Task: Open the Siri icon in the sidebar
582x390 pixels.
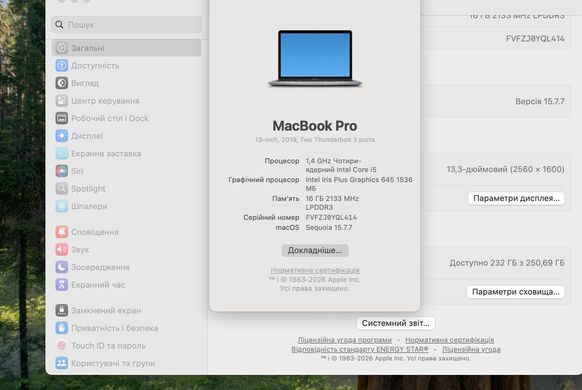Action: 62,171
